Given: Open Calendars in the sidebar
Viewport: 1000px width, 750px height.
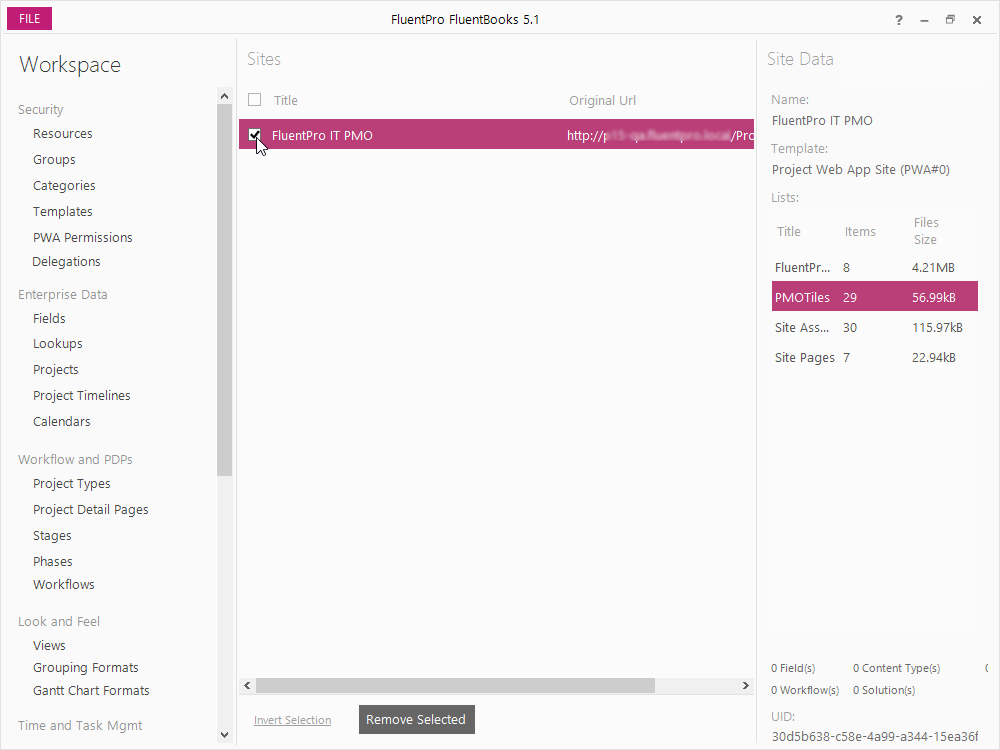Looking at the screenshot, I should coord(62,422).
